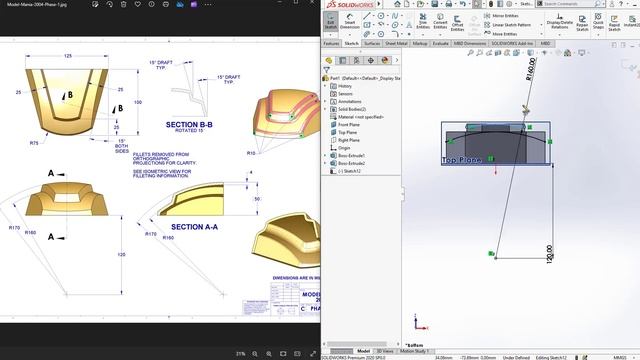The width and height of the screenshot is (640, 360).
Task: Select the Slot sketch tool
Action: (367, 34)
